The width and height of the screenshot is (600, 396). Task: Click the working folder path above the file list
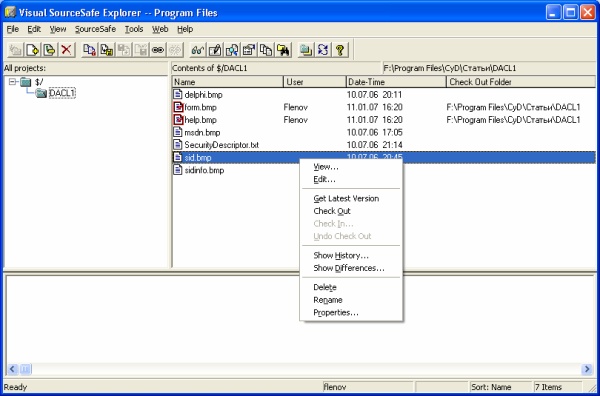click(x=450, y=68)
